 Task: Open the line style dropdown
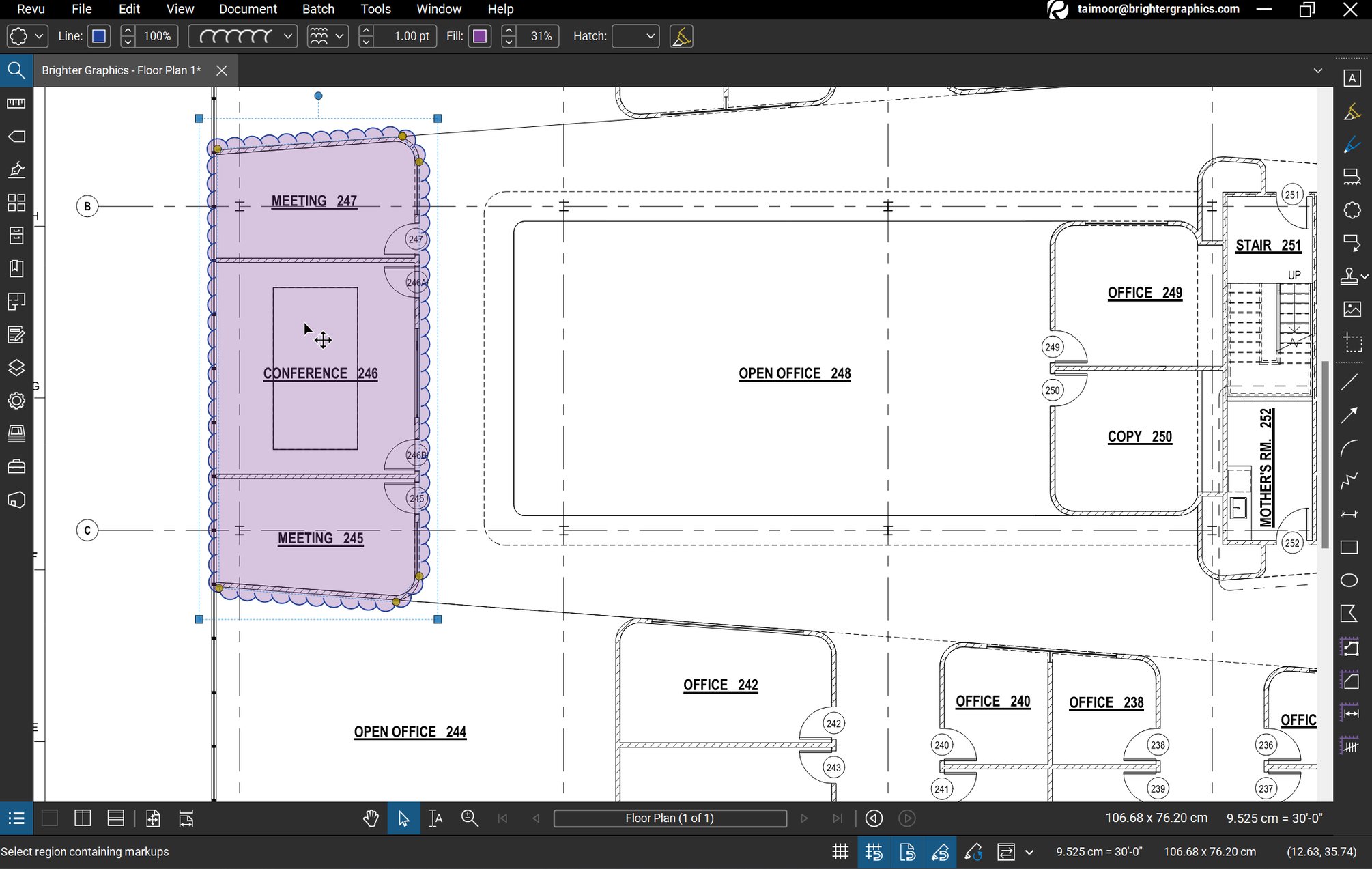tap(287, 36)
